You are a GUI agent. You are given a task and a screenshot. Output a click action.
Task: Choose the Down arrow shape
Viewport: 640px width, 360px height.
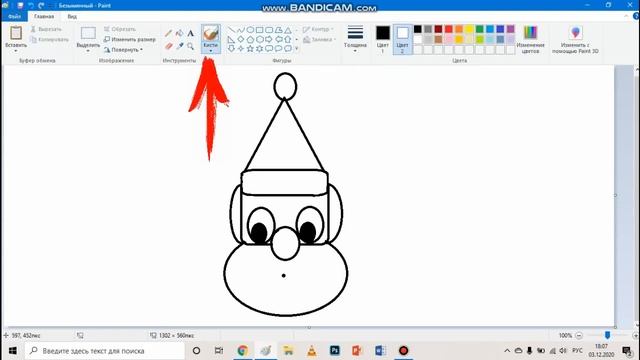pyautogui.click(x=231, y=49)
